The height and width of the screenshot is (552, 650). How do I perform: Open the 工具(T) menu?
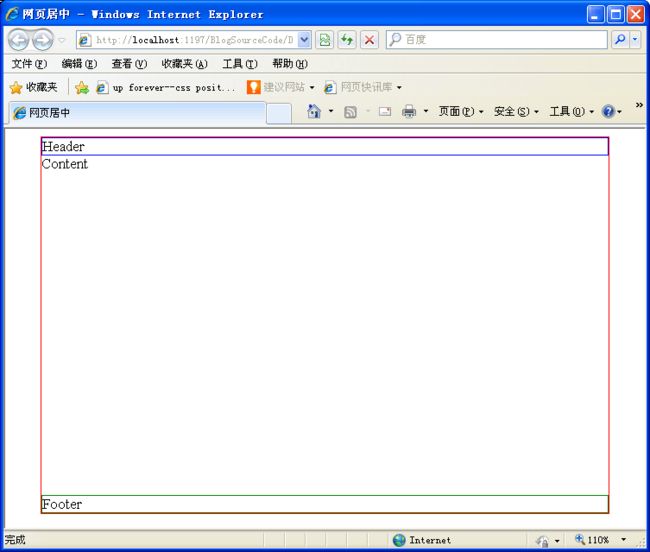coord(240,64)
